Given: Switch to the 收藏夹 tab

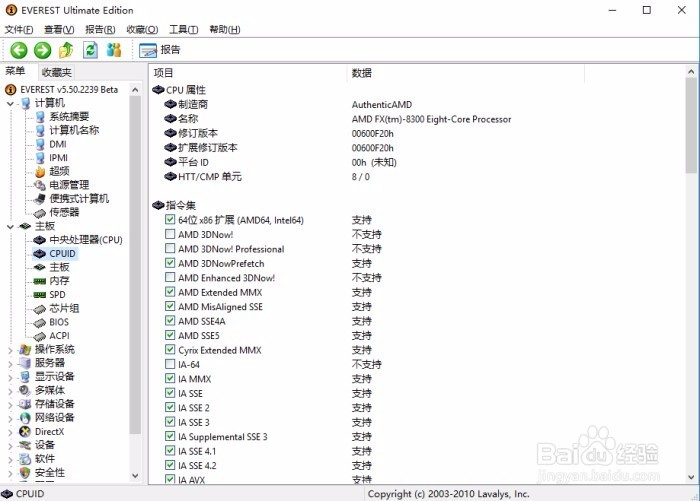Looking at the screenshot, I should click(56, 72).
